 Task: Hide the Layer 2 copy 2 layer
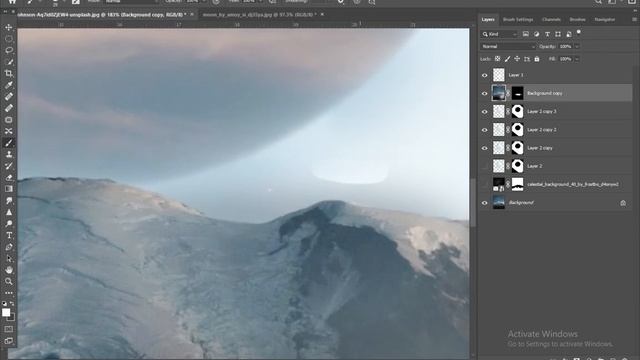(484, 130)
